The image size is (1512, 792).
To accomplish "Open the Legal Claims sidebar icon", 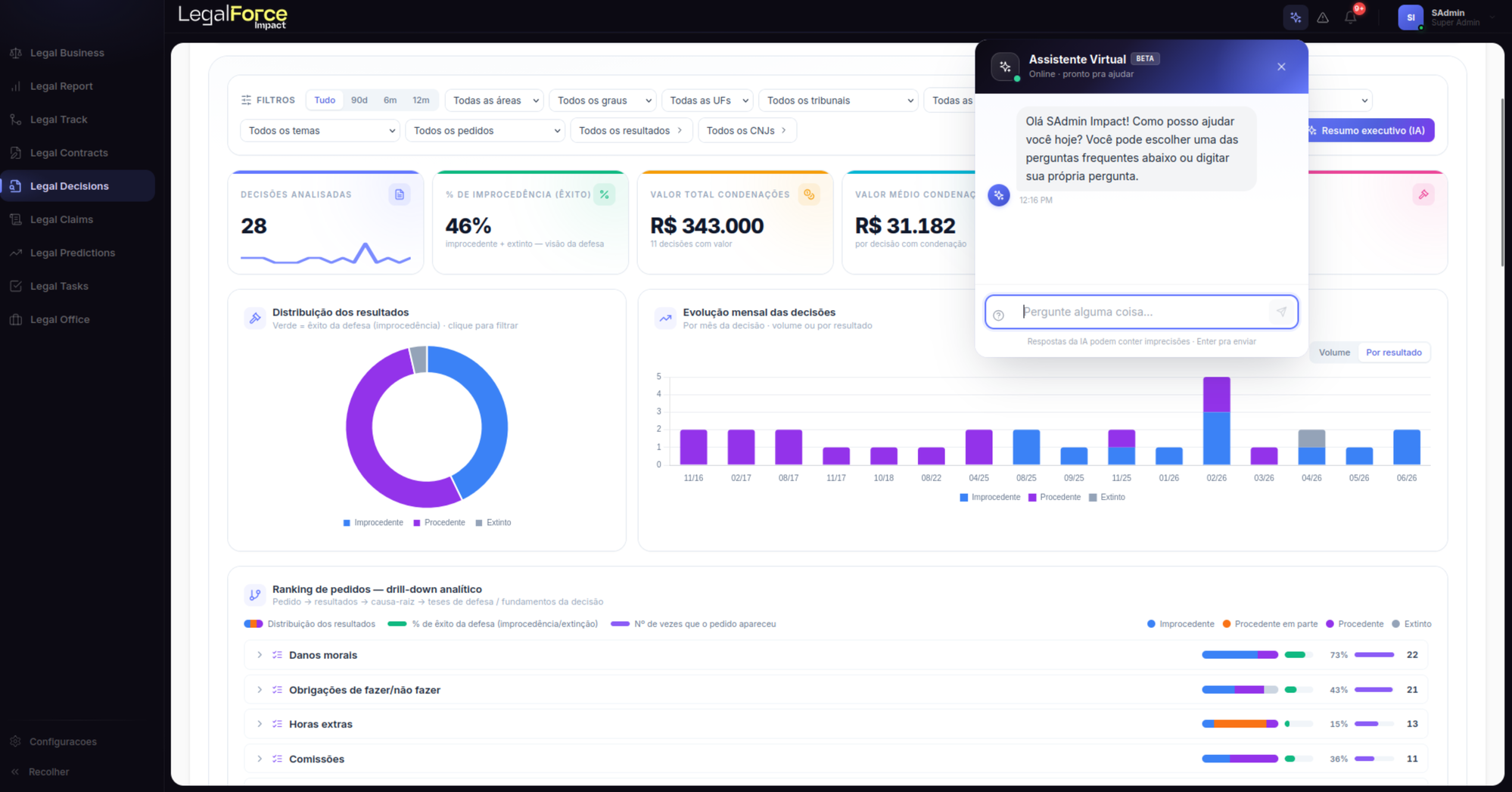I will (x=16, y=219).
